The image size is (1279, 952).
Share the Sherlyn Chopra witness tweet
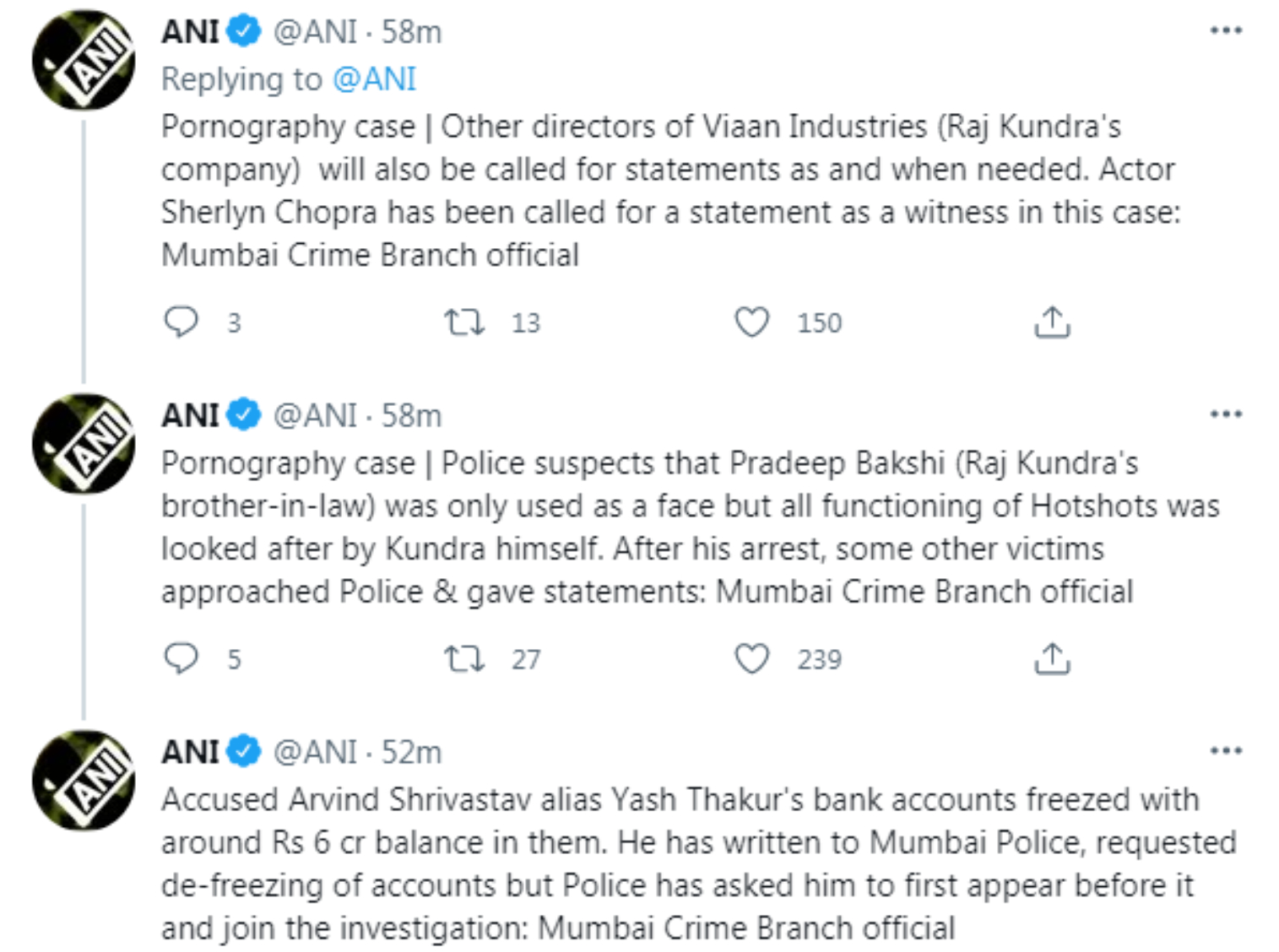point(1052,322)
